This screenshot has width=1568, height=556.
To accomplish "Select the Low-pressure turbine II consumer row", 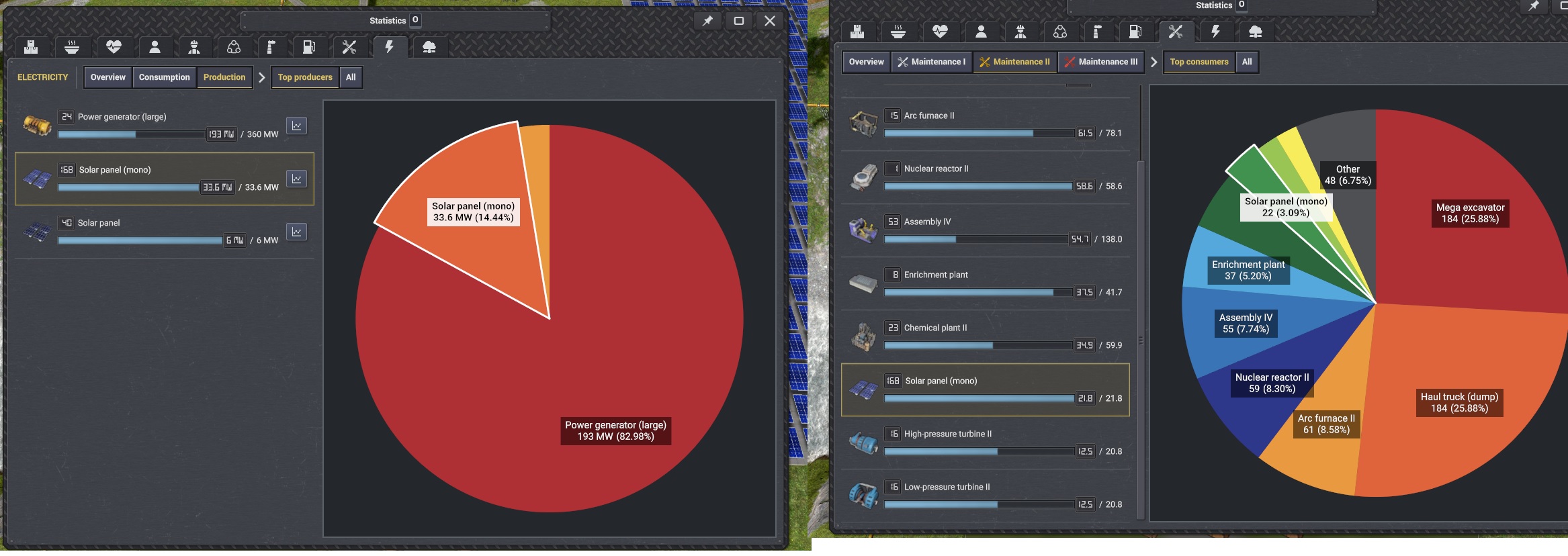I will tap(986, 496).
